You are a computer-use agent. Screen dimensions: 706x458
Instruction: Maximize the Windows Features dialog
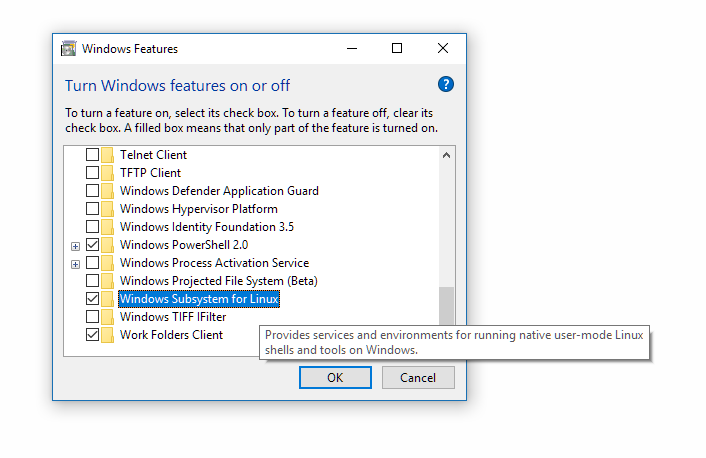(397, 48)
